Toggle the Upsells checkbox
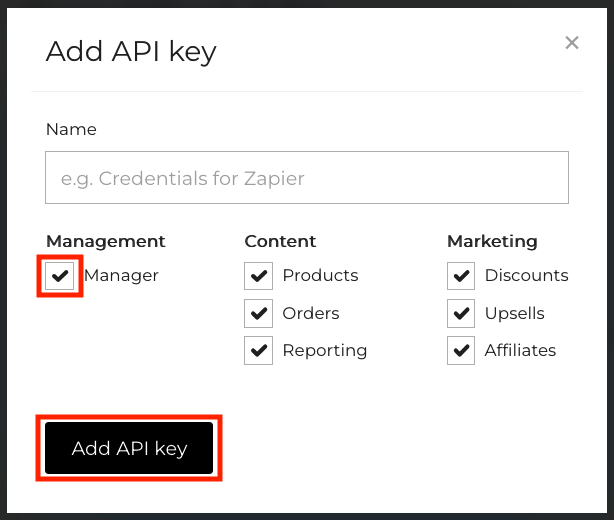Viewport: 614px width, 520px height. tap(461, 313)
